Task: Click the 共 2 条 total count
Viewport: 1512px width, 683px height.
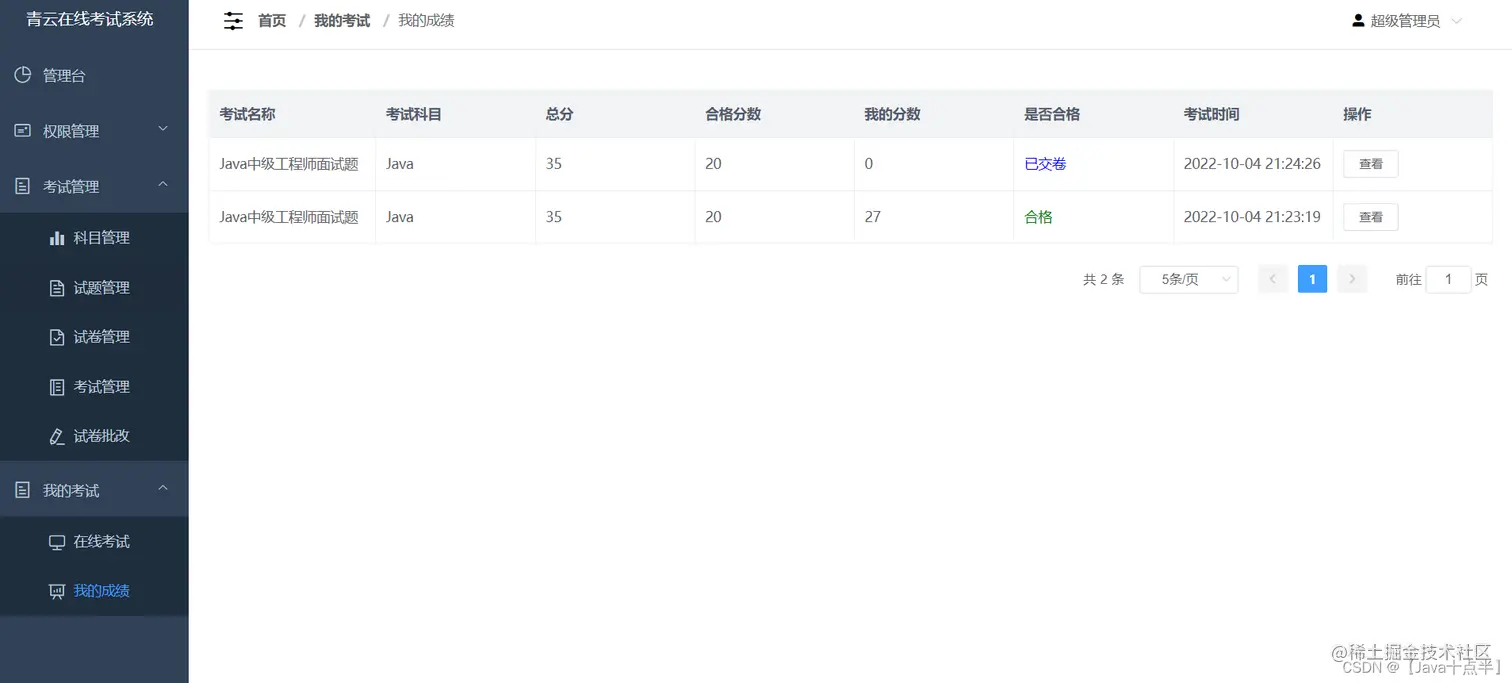Action: tap(1103, 280)
